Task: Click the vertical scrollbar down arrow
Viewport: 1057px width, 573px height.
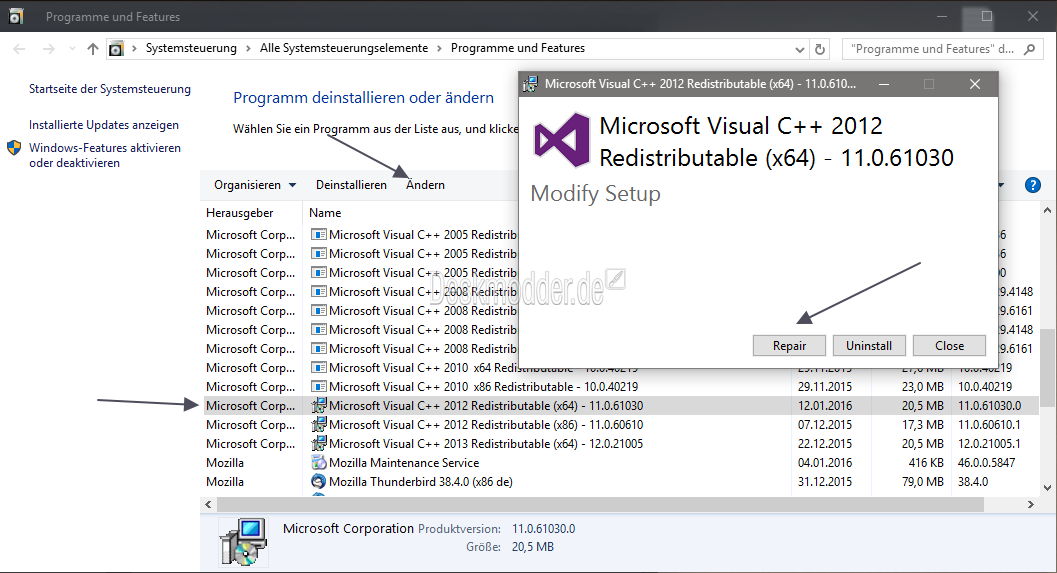Action: click(1047, 487)
